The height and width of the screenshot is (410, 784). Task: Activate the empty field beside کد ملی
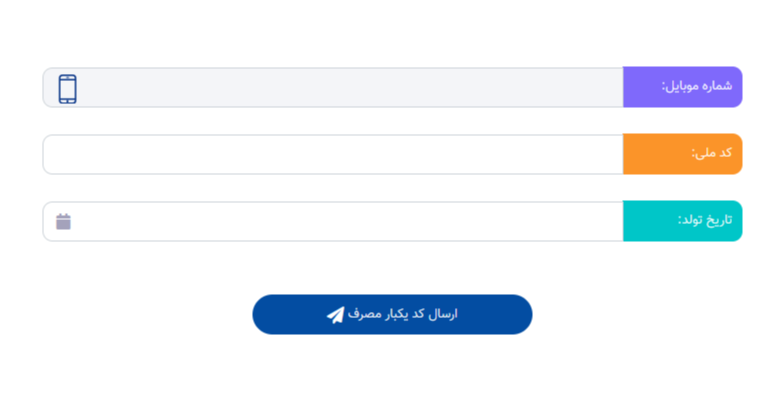[x=332, y=154]
